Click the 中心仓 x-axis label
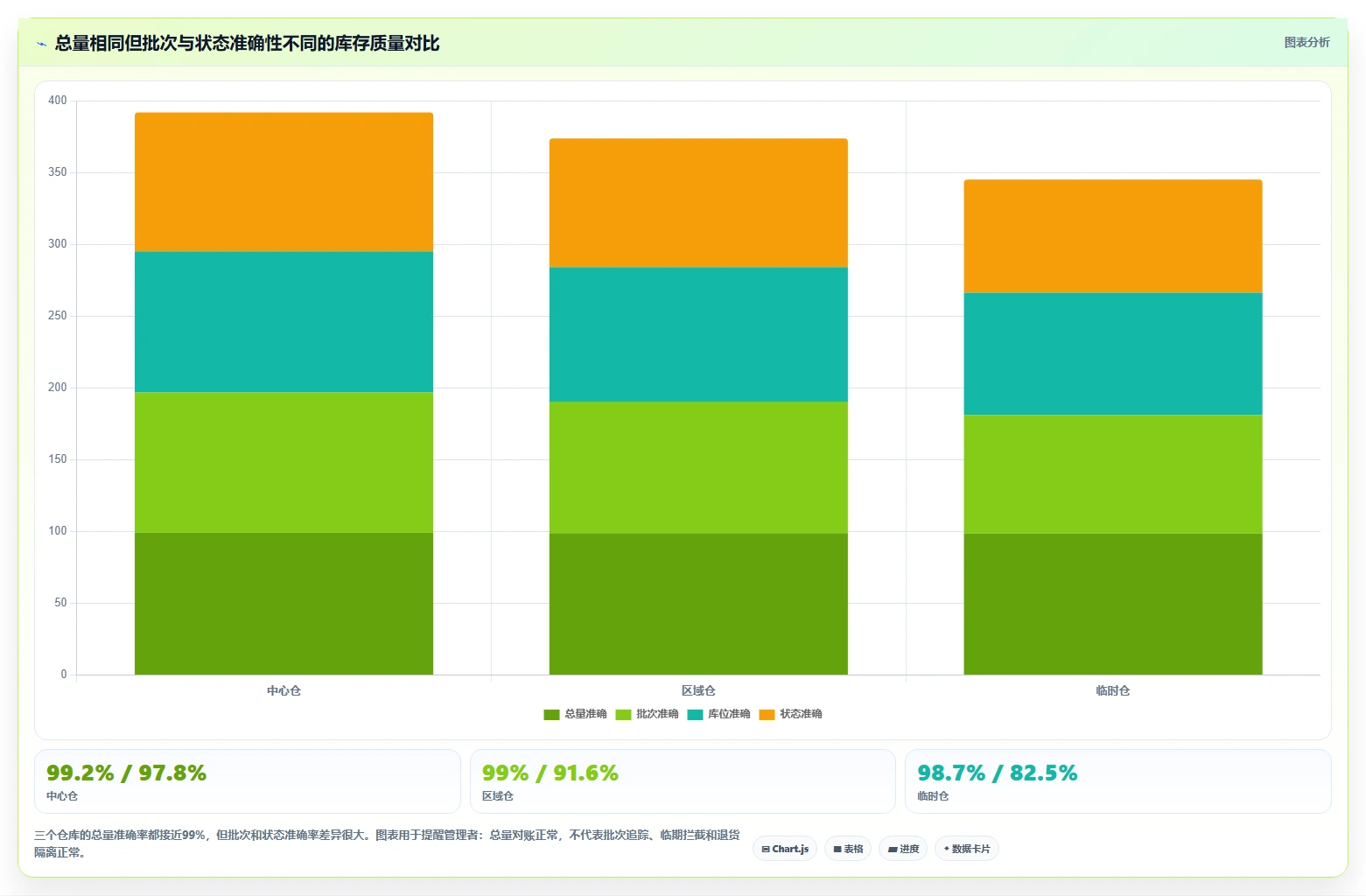 (x=284, y=690)
